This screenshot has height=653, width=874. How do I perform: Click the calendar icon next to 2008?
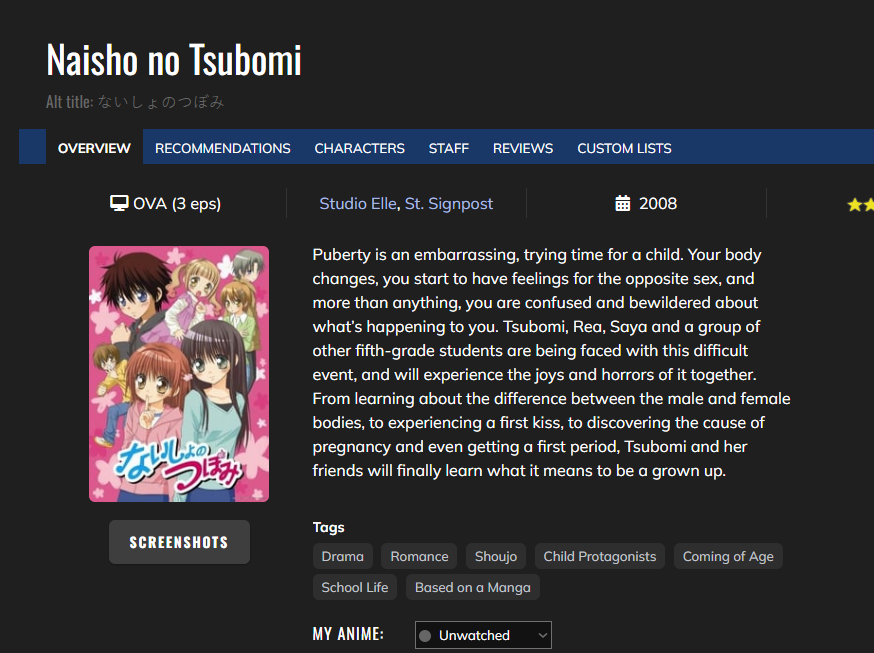[x=622, y=204]
